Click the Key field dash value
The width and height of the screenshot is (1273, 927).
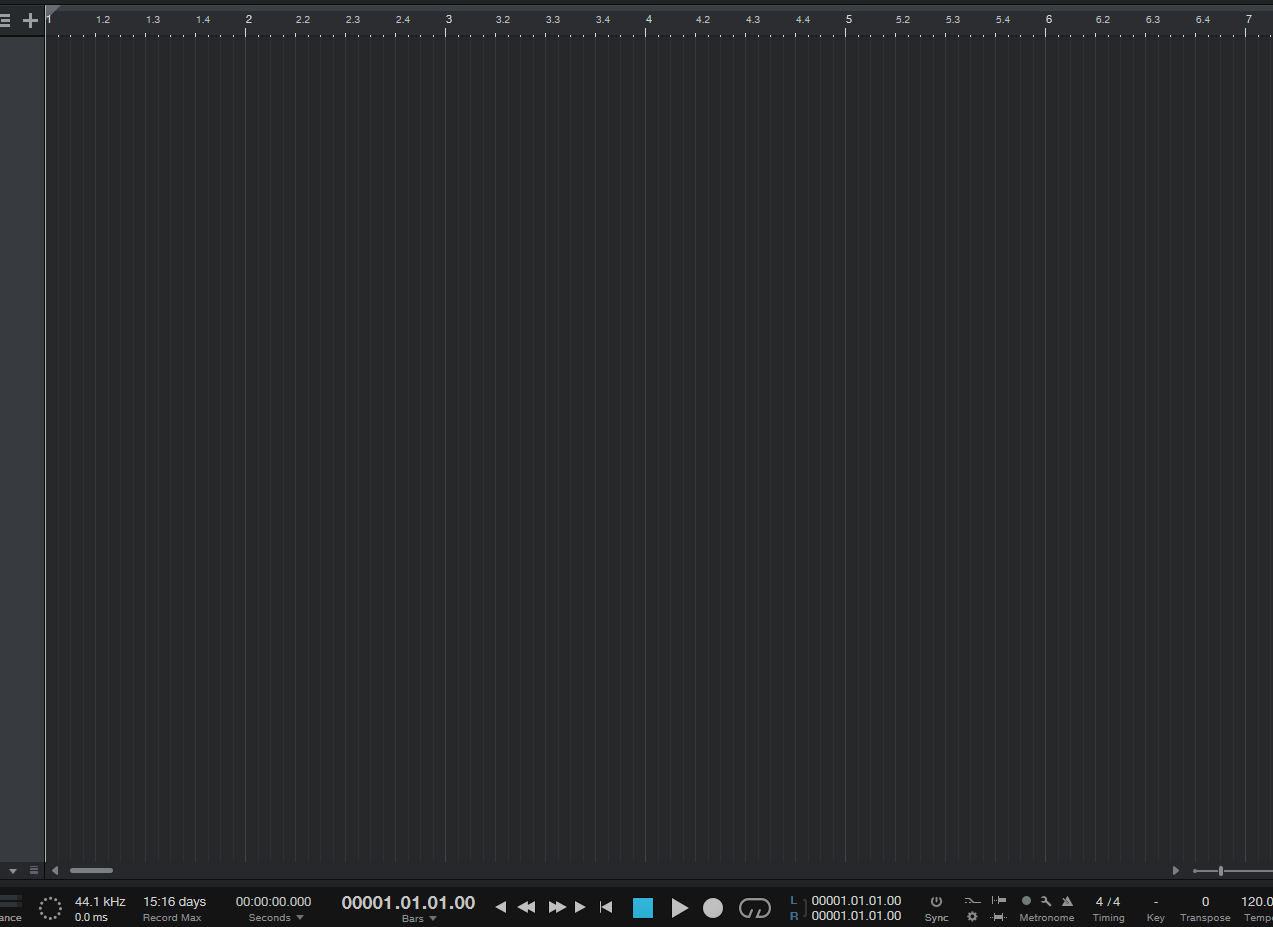[1156, 902]
